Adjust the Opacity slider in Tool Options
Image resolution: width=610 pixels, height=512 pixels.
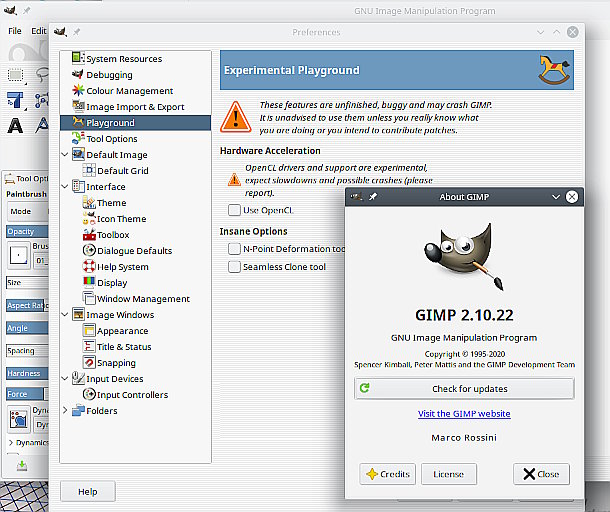(x=27, y=231)
